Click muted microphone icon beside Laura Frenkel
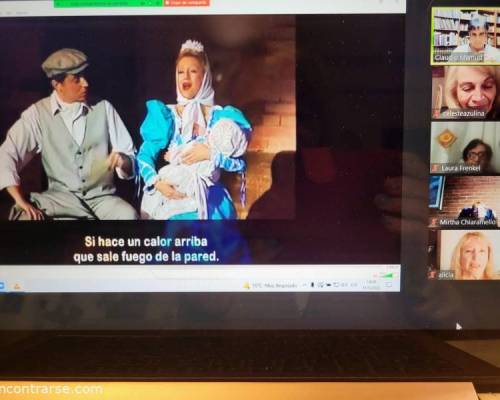 pos(435,168)
